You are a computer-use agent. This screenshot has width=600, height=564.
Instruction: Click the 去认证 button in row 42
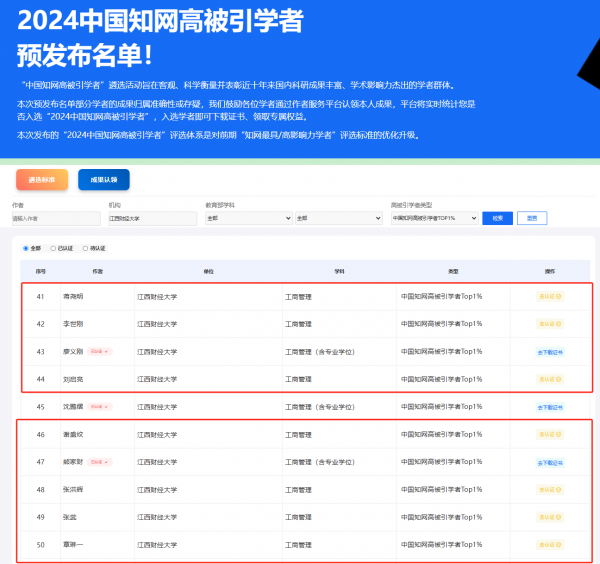click(550, 324)
